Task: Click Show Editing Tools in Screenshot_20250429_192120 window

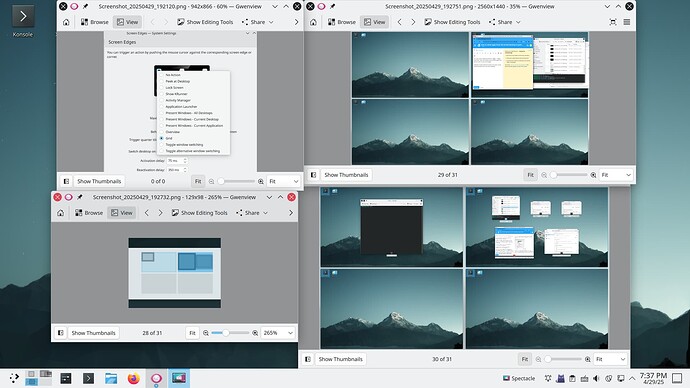Action: coord(205,22)
